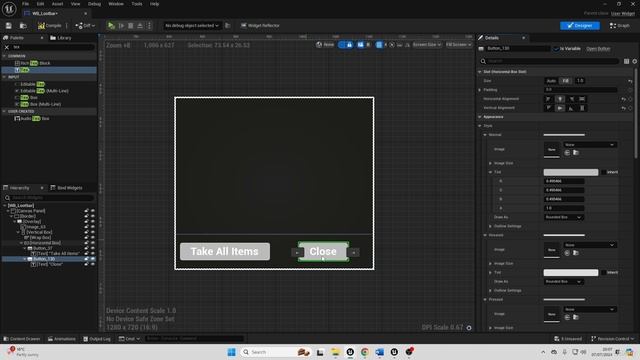Open the Edit menu

coord(40,4)
